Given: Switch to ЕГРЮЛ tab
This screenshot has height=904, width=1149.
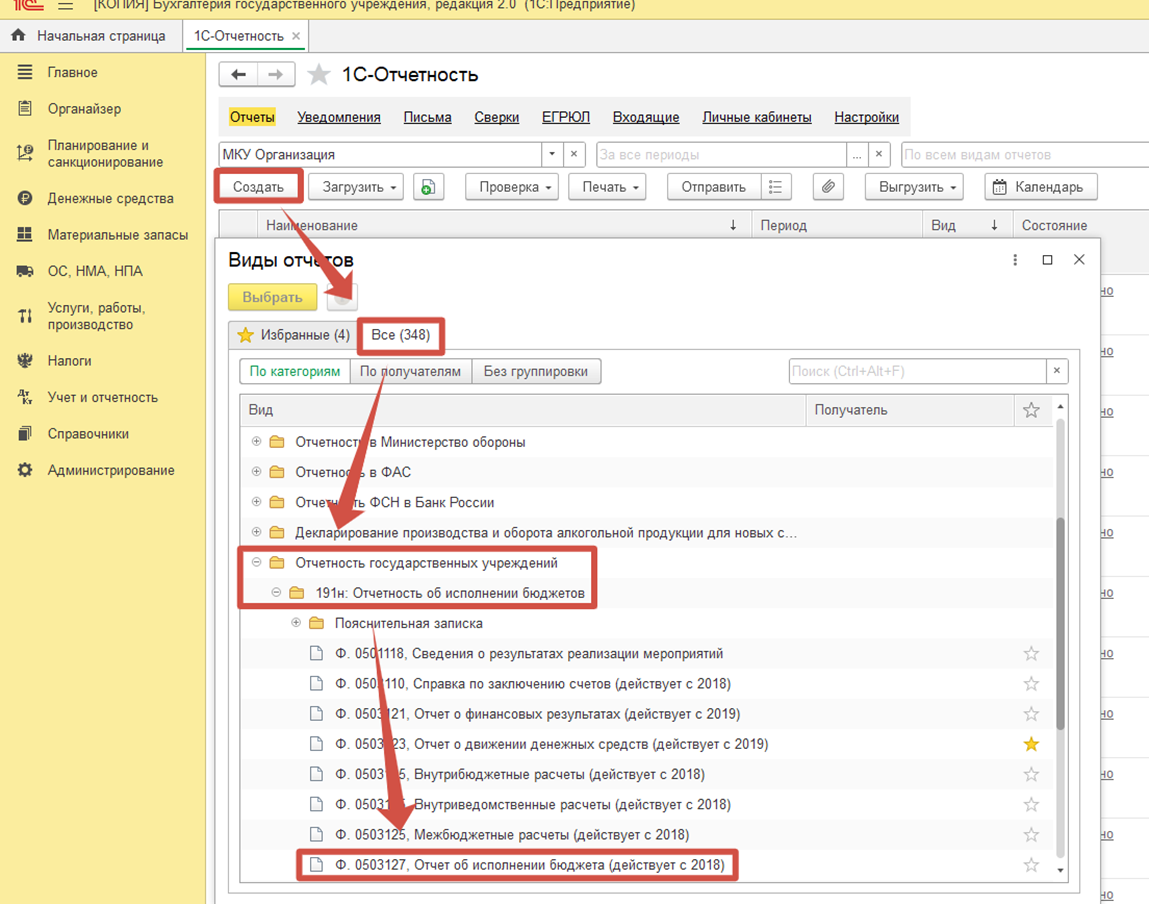Looking at the screenshot, I should [x=566, y=117].
